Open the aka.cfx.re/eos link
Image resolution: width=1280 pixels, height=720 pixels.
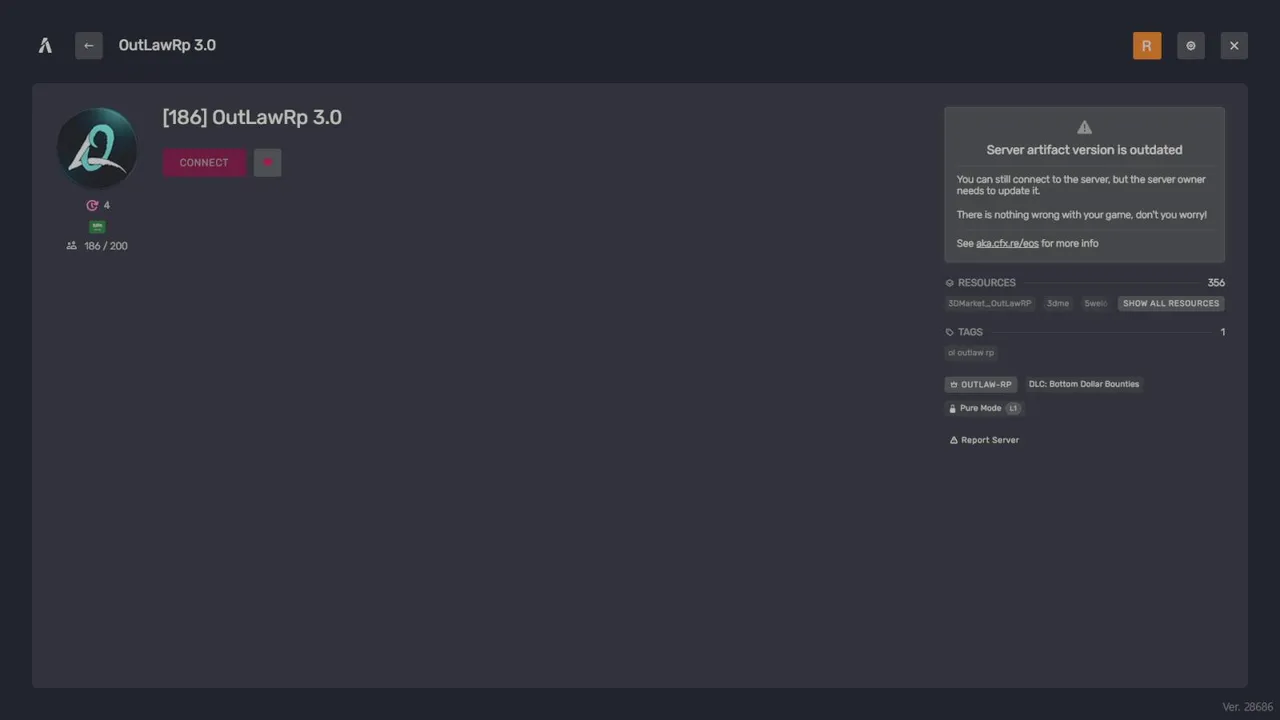pyautogui.click(x=1007, y=243)
